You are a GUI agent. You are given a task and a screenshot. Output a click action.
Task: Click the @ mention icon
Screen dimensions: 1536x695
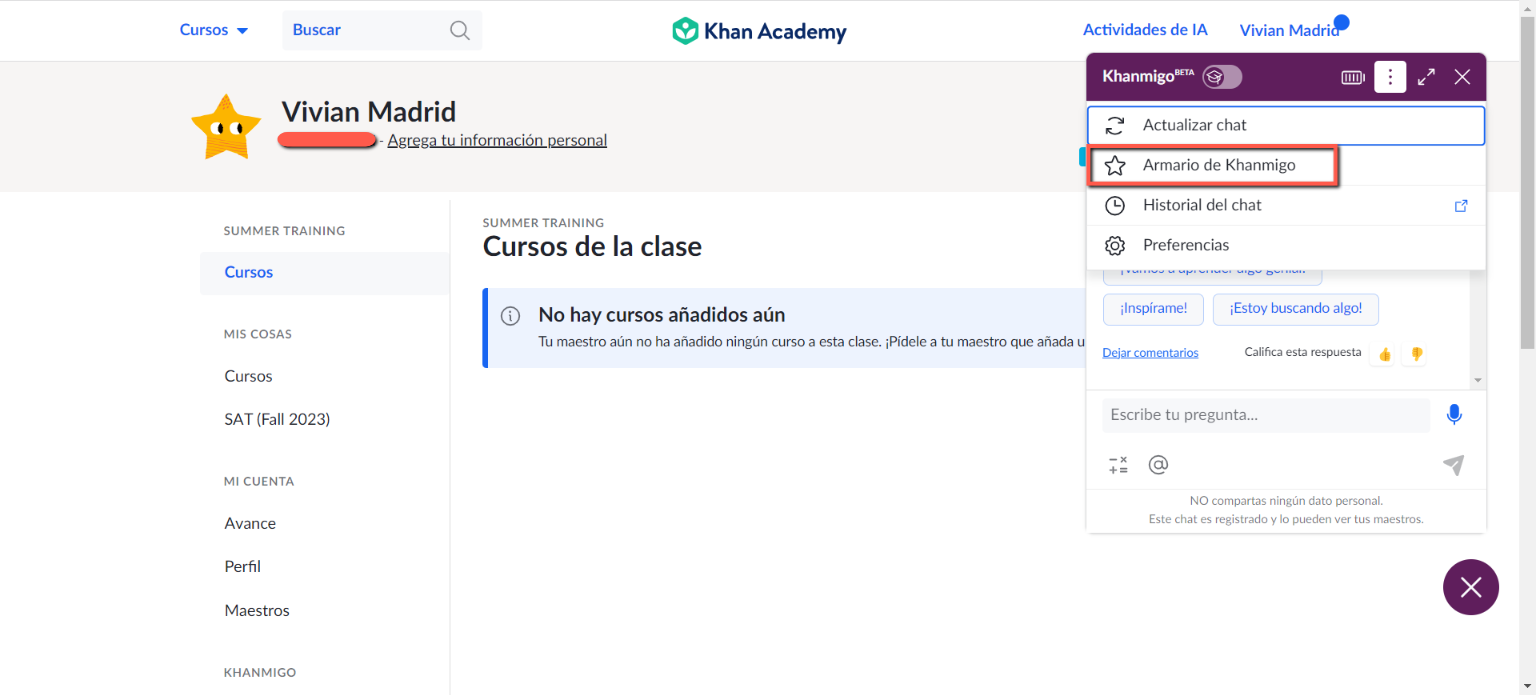pyautogui.click(x=1158, y=465)
